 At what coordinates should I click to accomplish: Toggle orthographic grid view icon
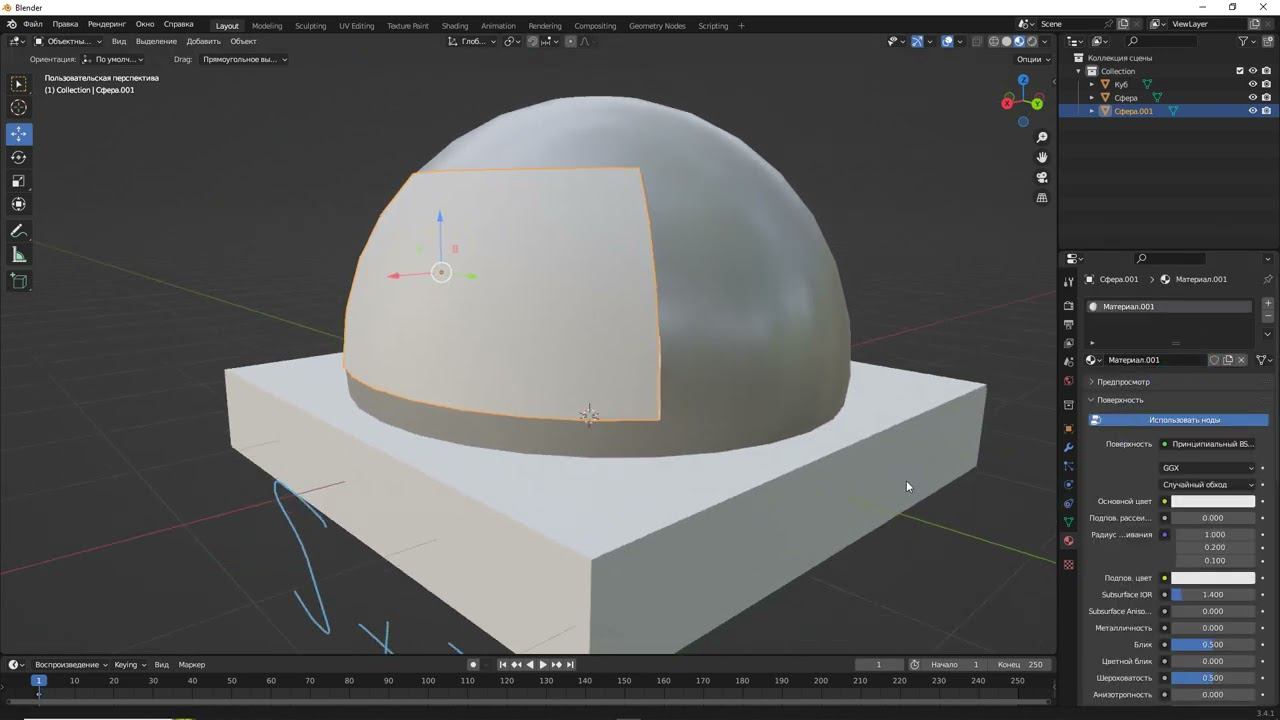tap(1042, 198)
